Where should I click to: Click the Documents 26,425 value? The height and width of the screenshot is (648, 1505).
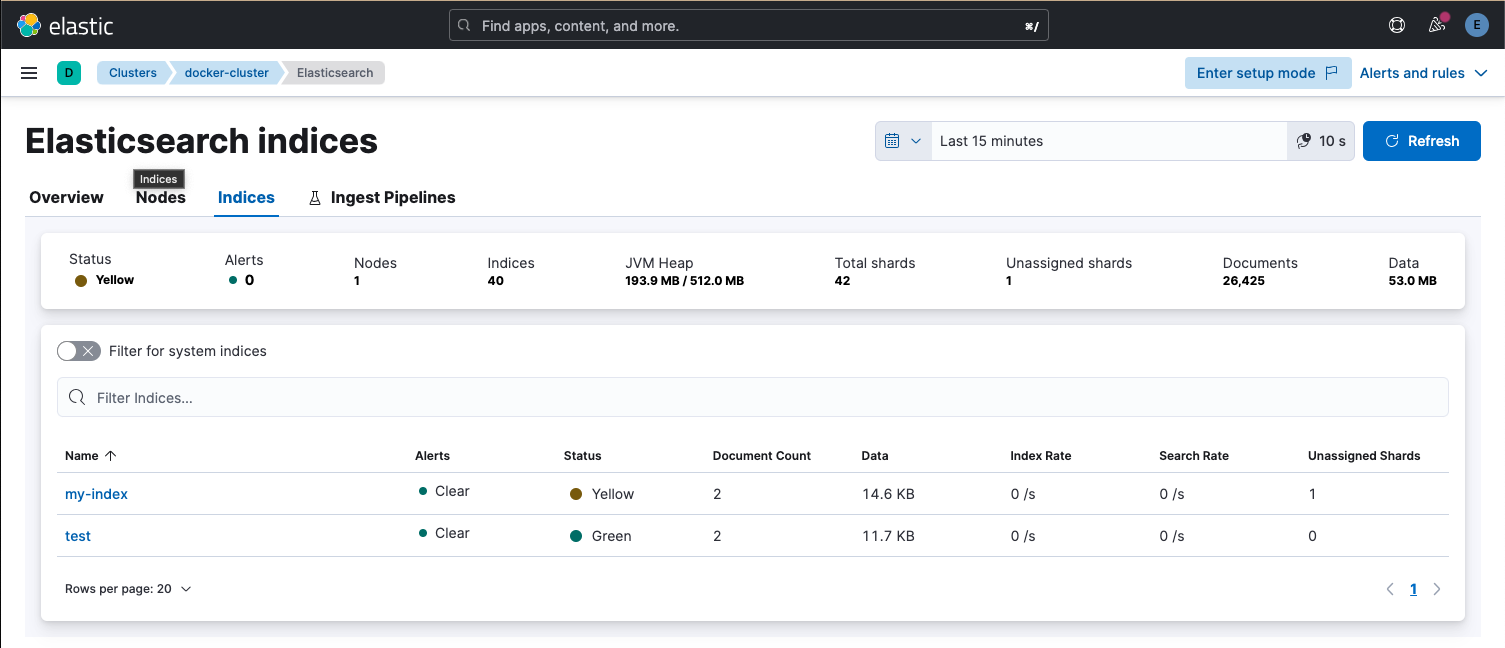[x=1244, y=281]
